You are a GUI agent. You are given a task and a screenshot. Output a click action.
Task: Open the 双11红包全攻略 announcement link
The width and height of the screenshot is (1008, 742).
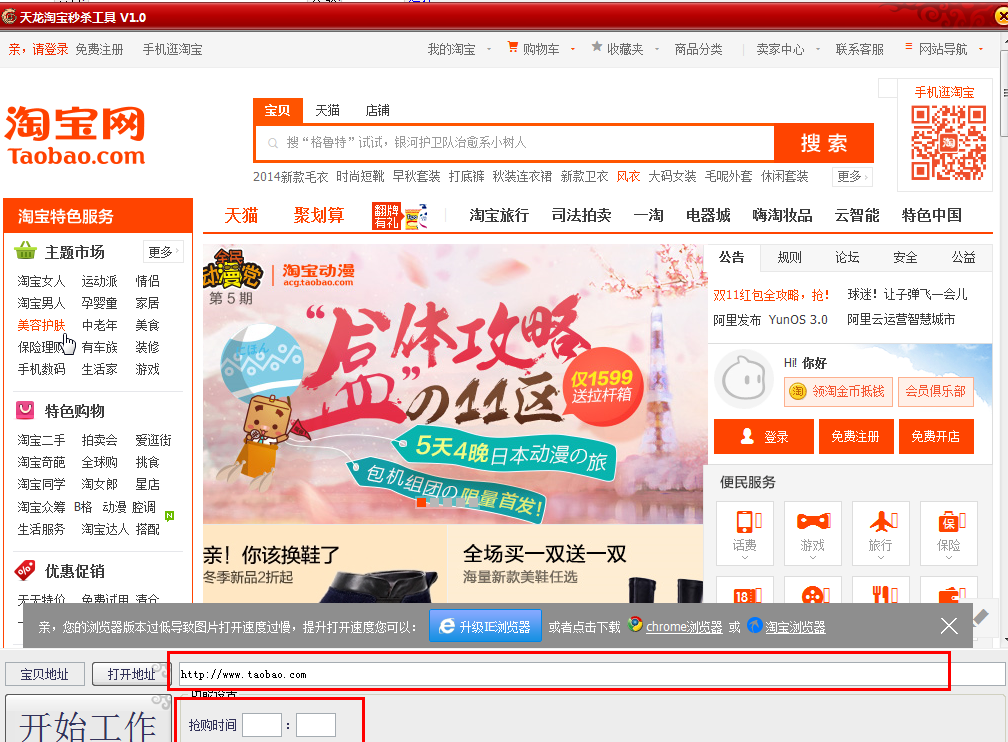pos(771,295)
